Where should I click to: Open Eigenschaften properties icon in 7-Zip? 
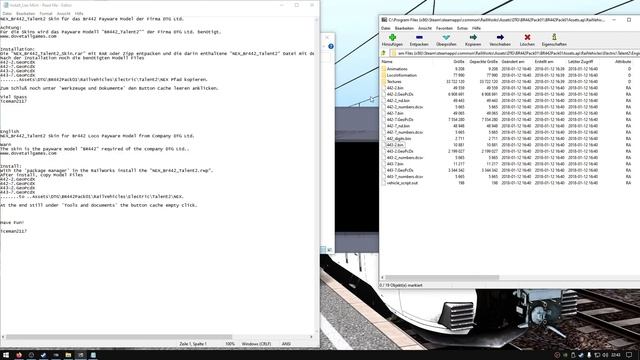[x=554, y=38]
